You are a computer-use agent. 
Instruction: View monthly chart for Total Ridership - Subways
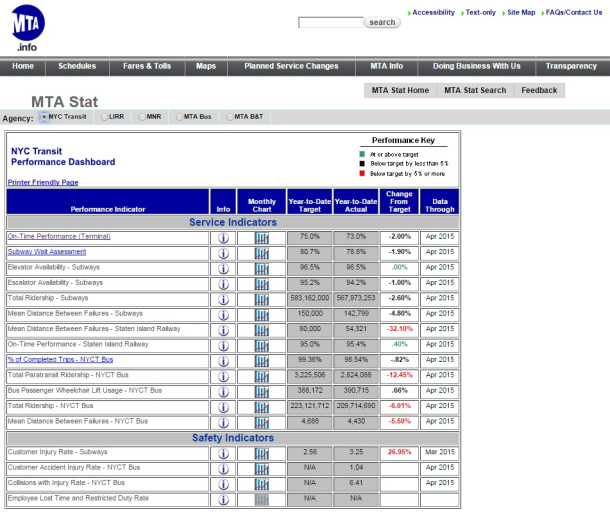tap(261, 300)
